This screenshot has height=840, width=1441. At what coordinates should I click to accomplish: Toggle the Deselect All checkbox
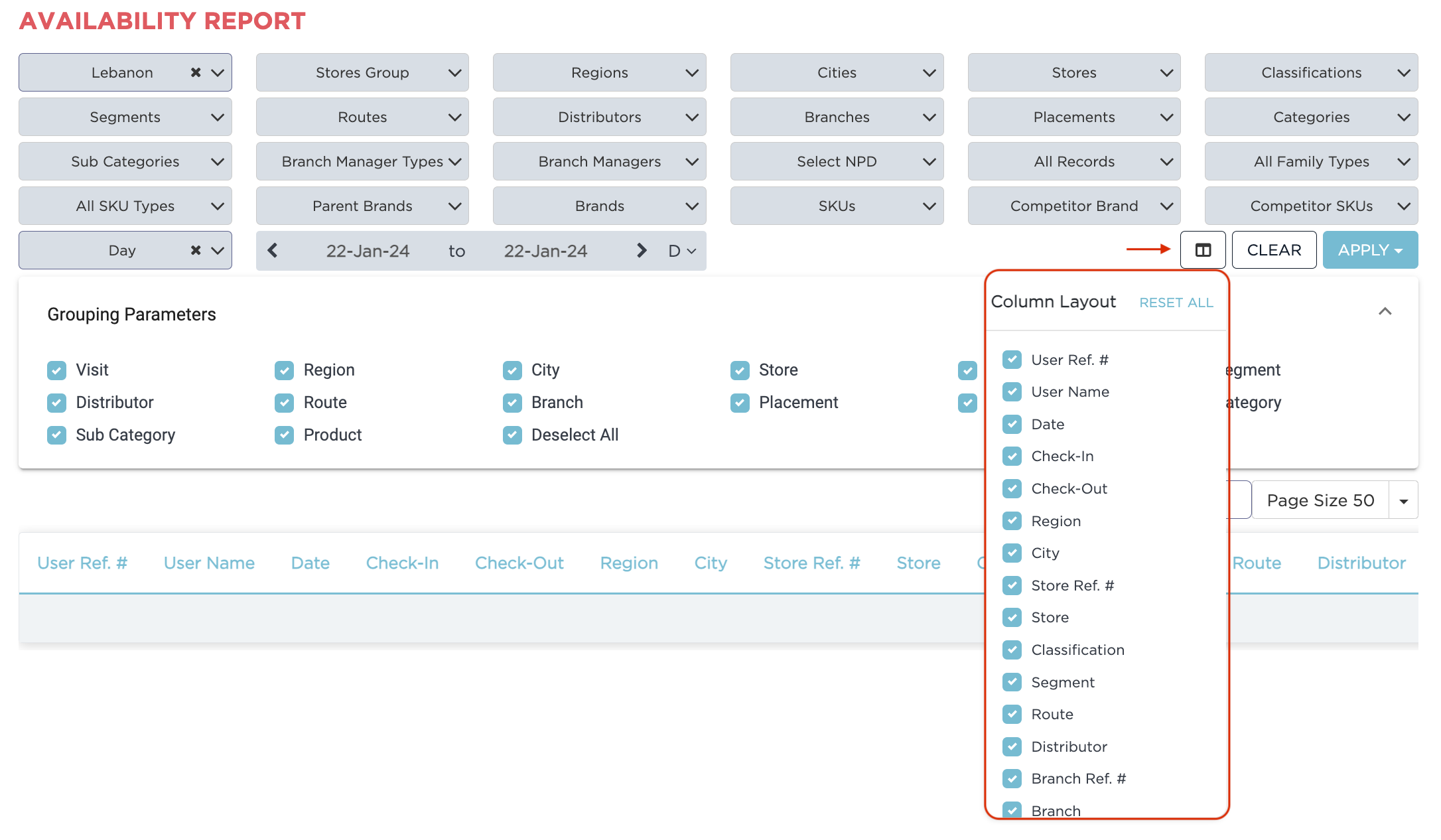pos(512,435)
